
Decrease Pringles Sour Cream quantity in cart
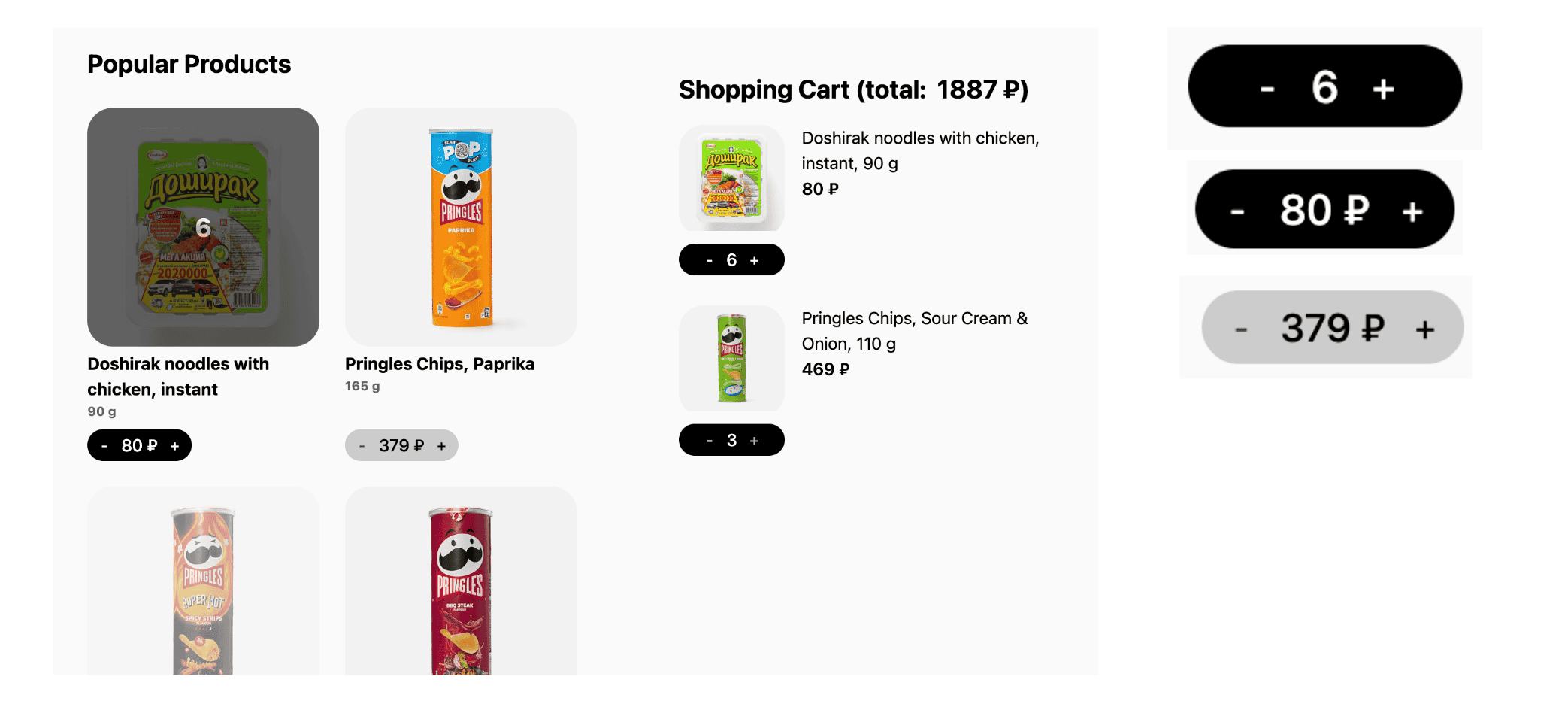tap(709, 441)
